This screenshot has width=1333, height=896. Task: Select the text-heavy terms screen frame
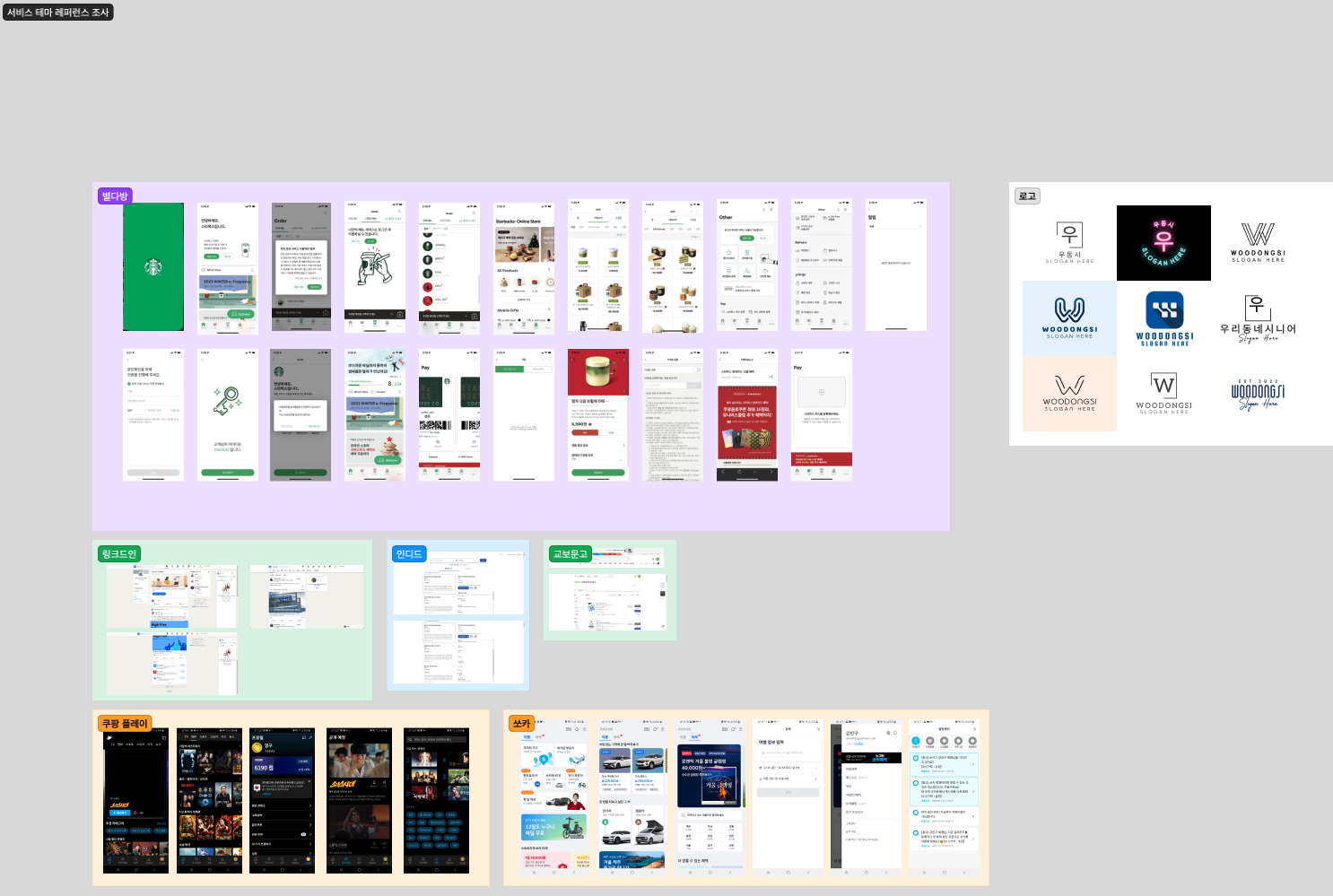(x=673, y=415)
